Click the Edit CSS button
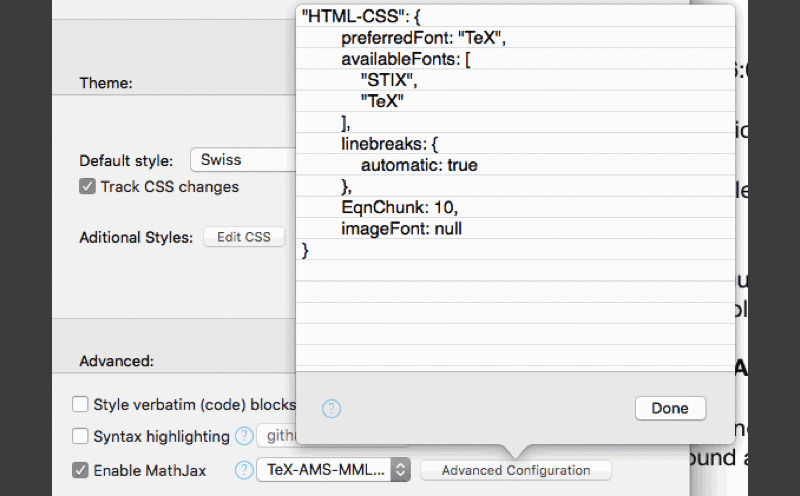800x496 pixels. click(x=244, y=237)
